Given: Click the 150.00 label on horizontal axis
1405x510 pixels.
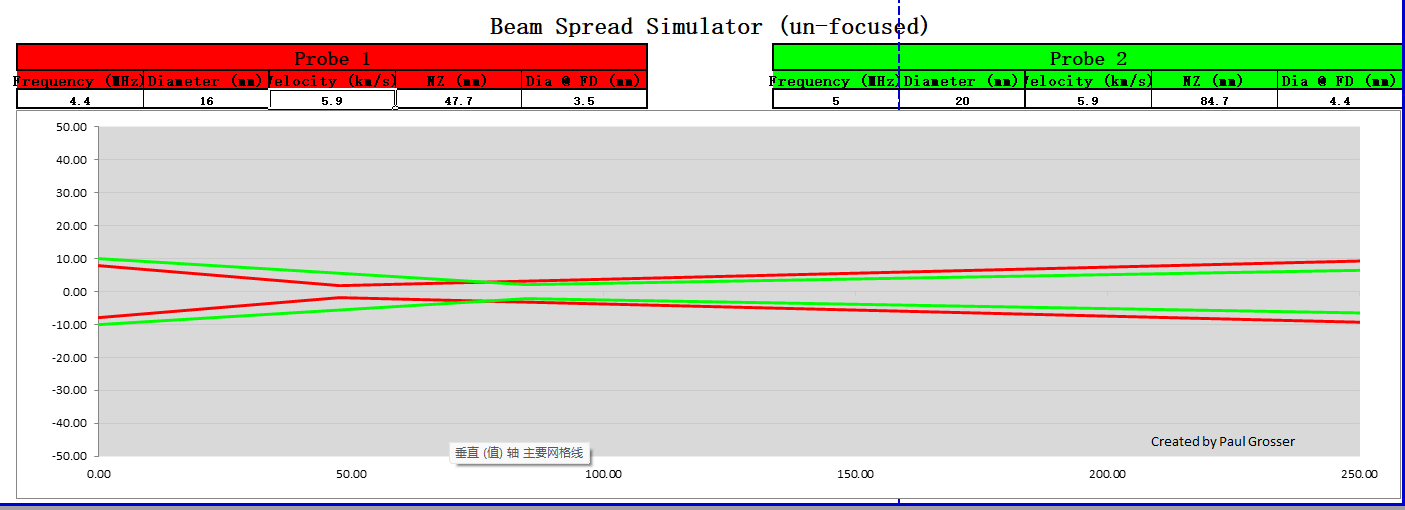Looking at the screenshot, I should point(855,474).
